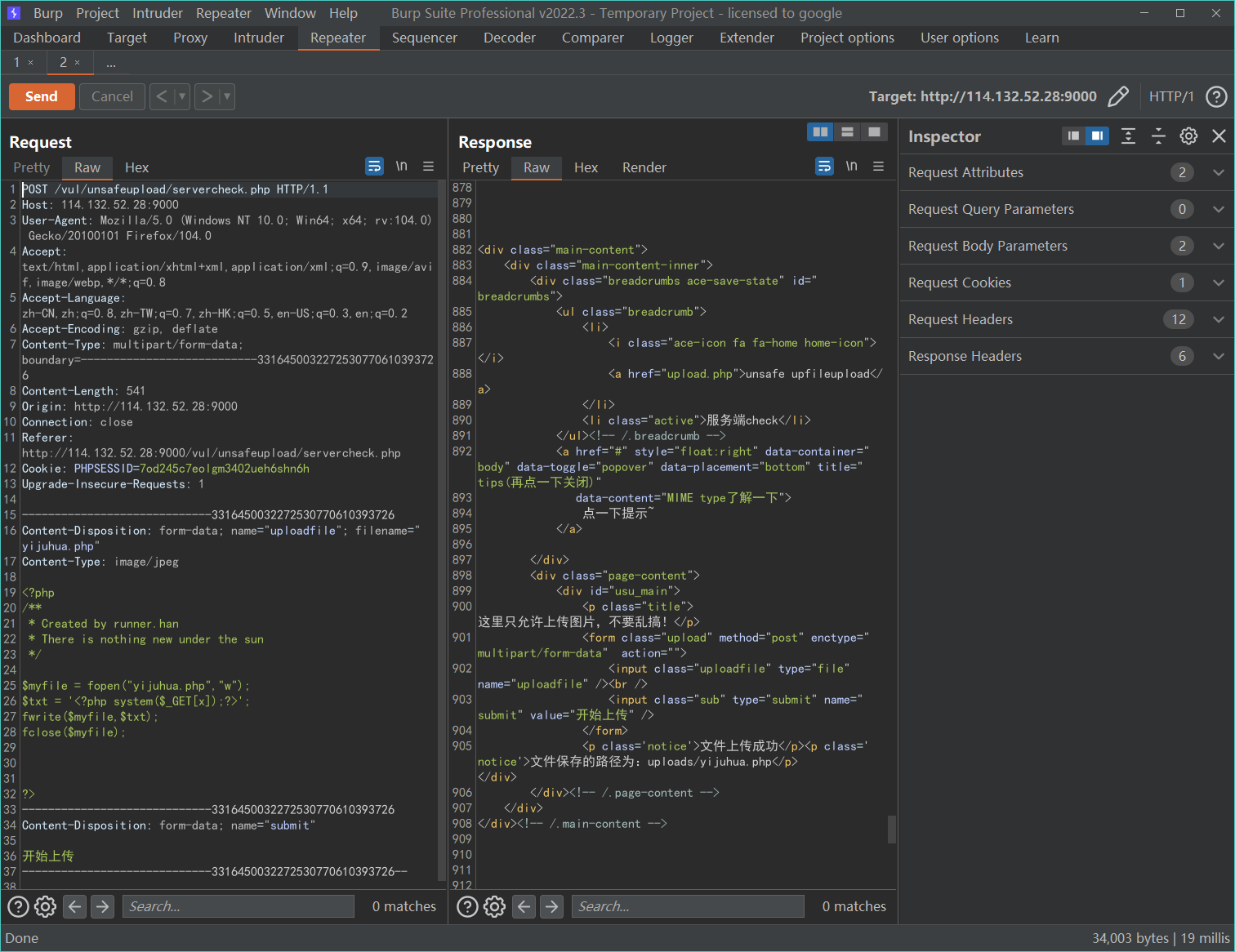Open Request search settings gear
The image size is (1235, 952).
46,906
